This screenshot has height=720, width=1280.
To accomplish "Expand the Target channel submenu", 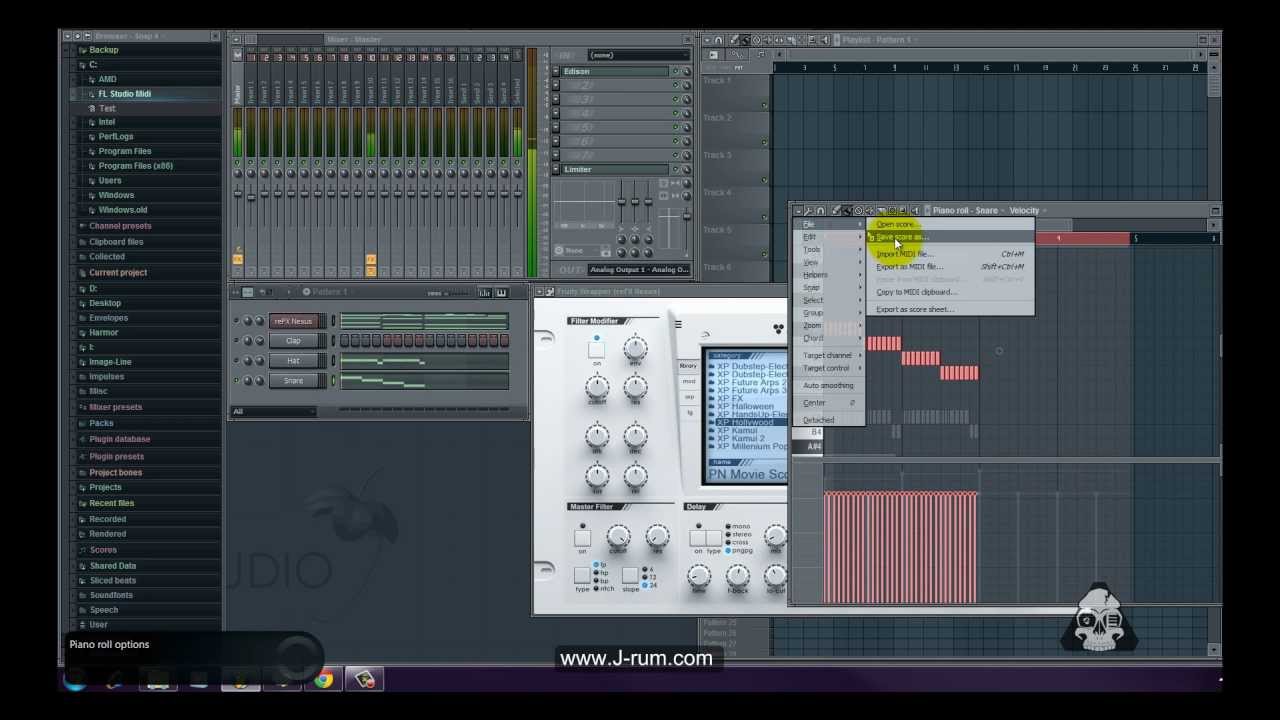I will (x=830, y=355).
